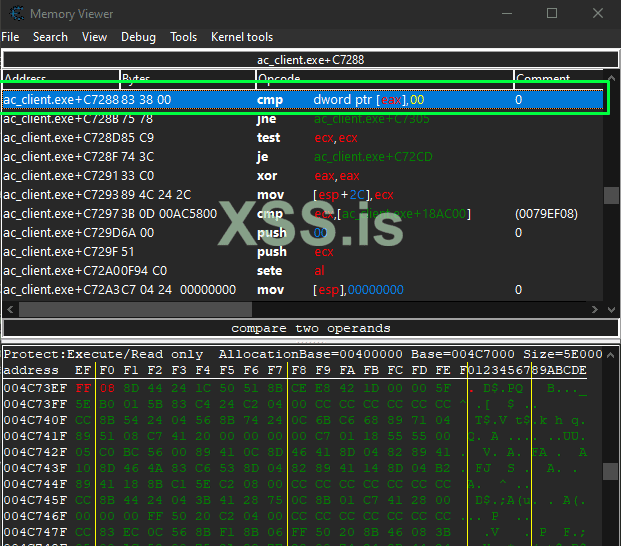
Task: Click the disassembler vertical scrollbar thumb
Action: click(x=611, y=196)
